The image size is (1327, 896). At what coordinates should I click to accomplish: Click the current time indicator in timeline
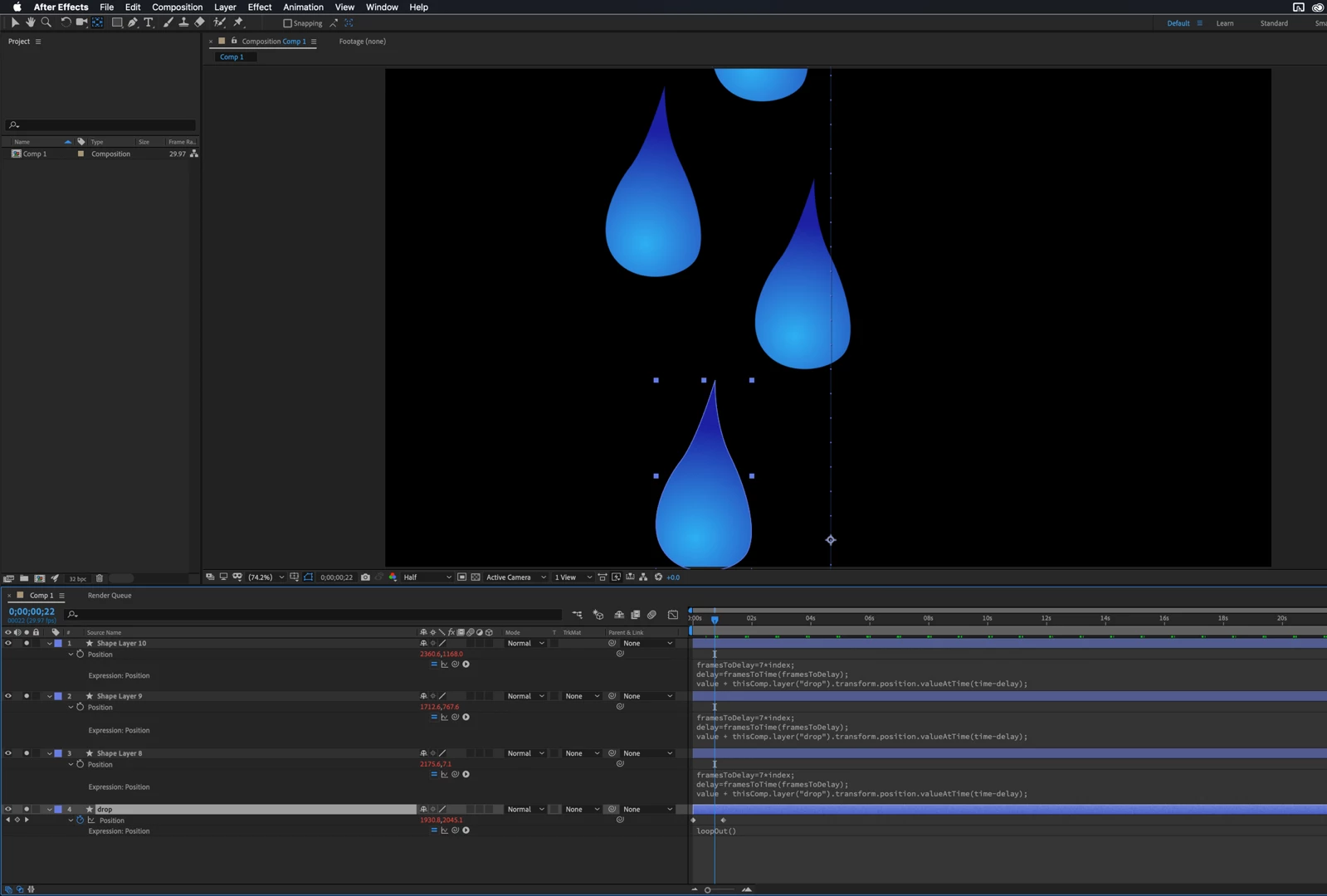[x=715, y=619]
